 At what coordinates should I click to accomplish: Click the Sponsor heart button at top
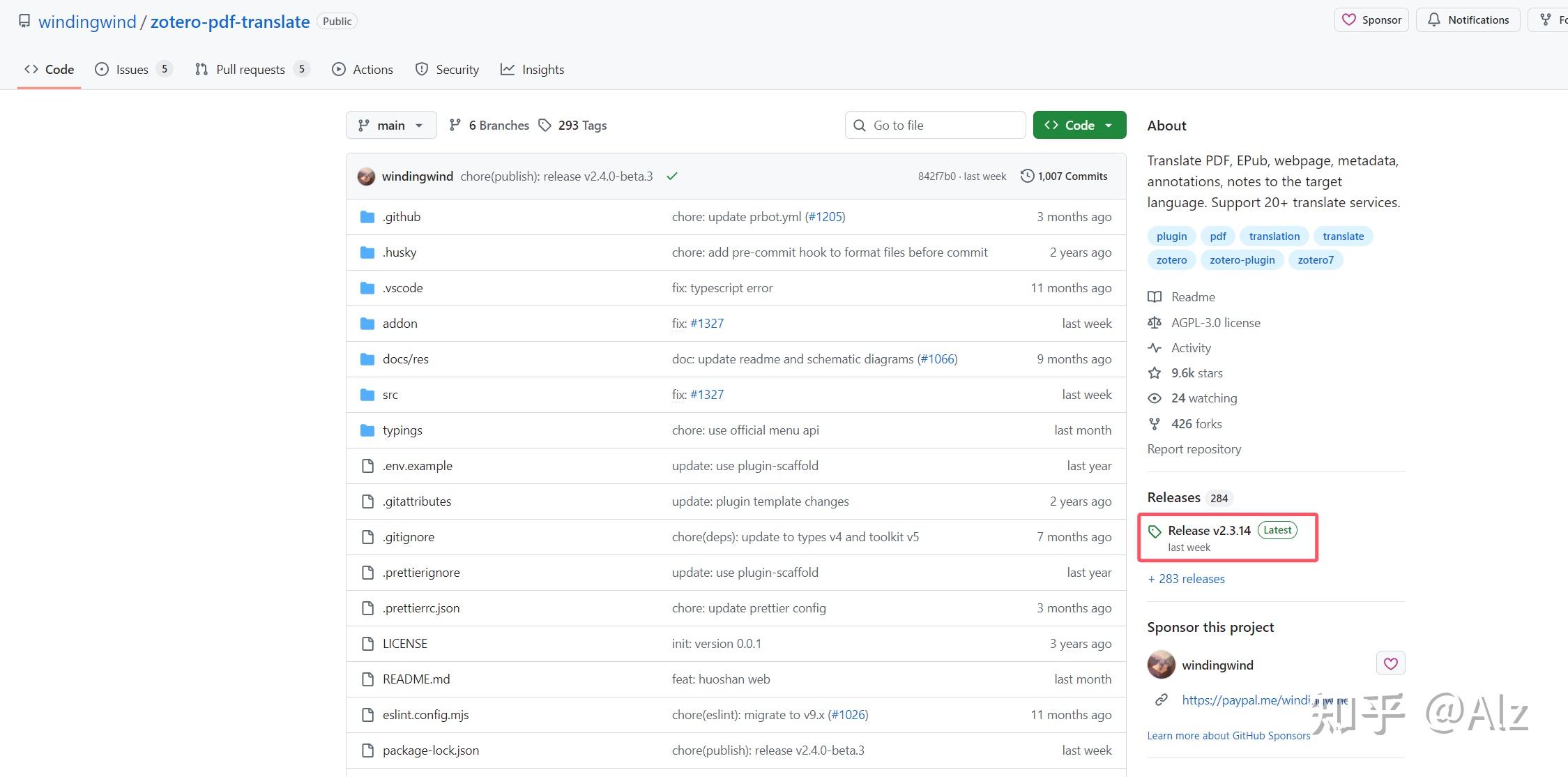(1371, 20)
